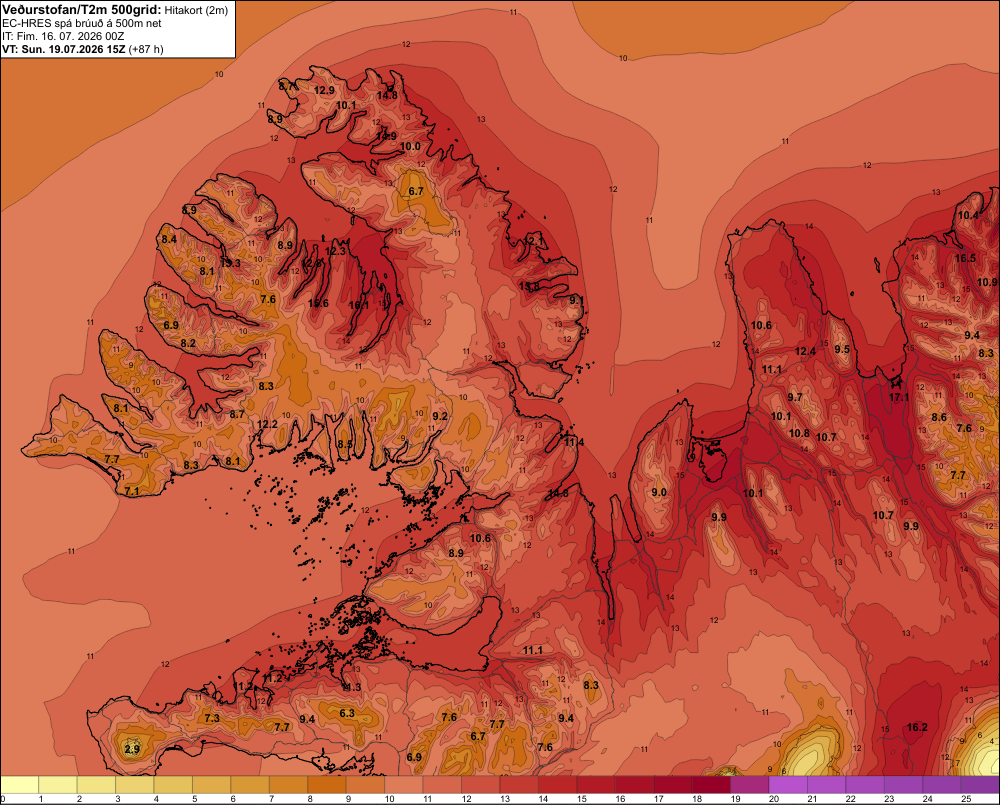The image size is (1000, 805).
Task: Click the 10.4 temperature value
Action: (x=968, y=215)
